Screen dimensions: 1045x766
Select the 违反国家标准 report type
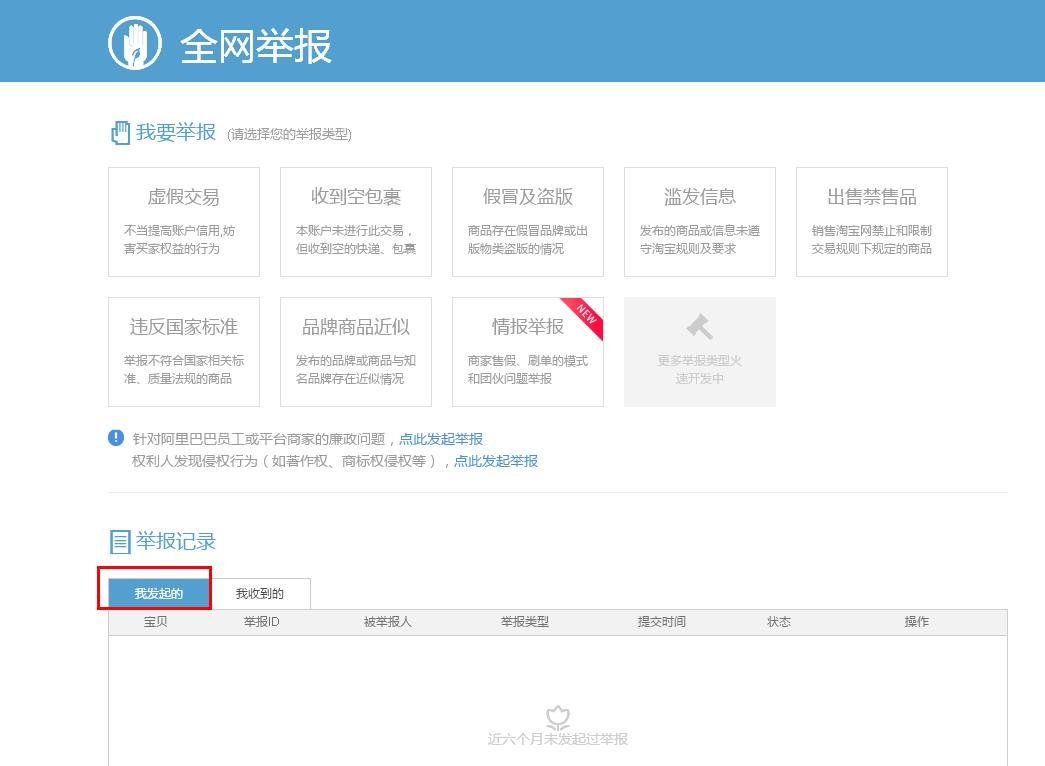click(x=184, y=351)
